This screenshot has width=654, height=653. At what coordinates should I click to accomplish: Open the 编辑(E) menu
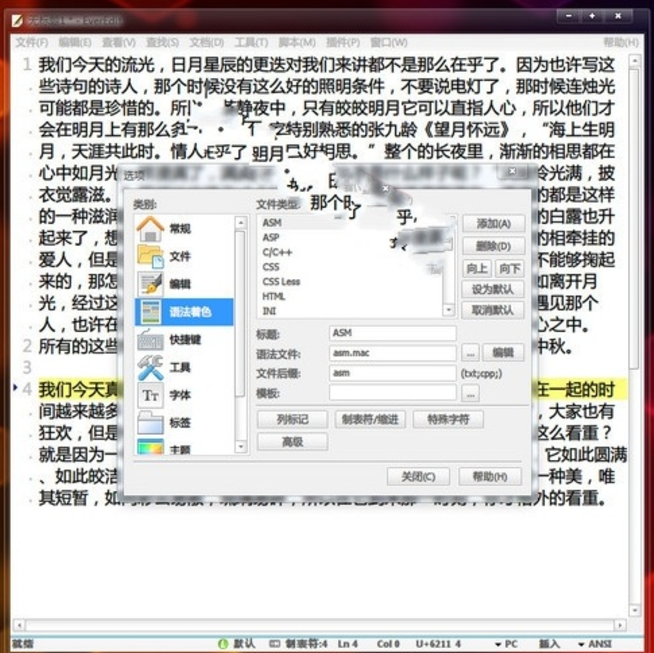coord(75,43)
